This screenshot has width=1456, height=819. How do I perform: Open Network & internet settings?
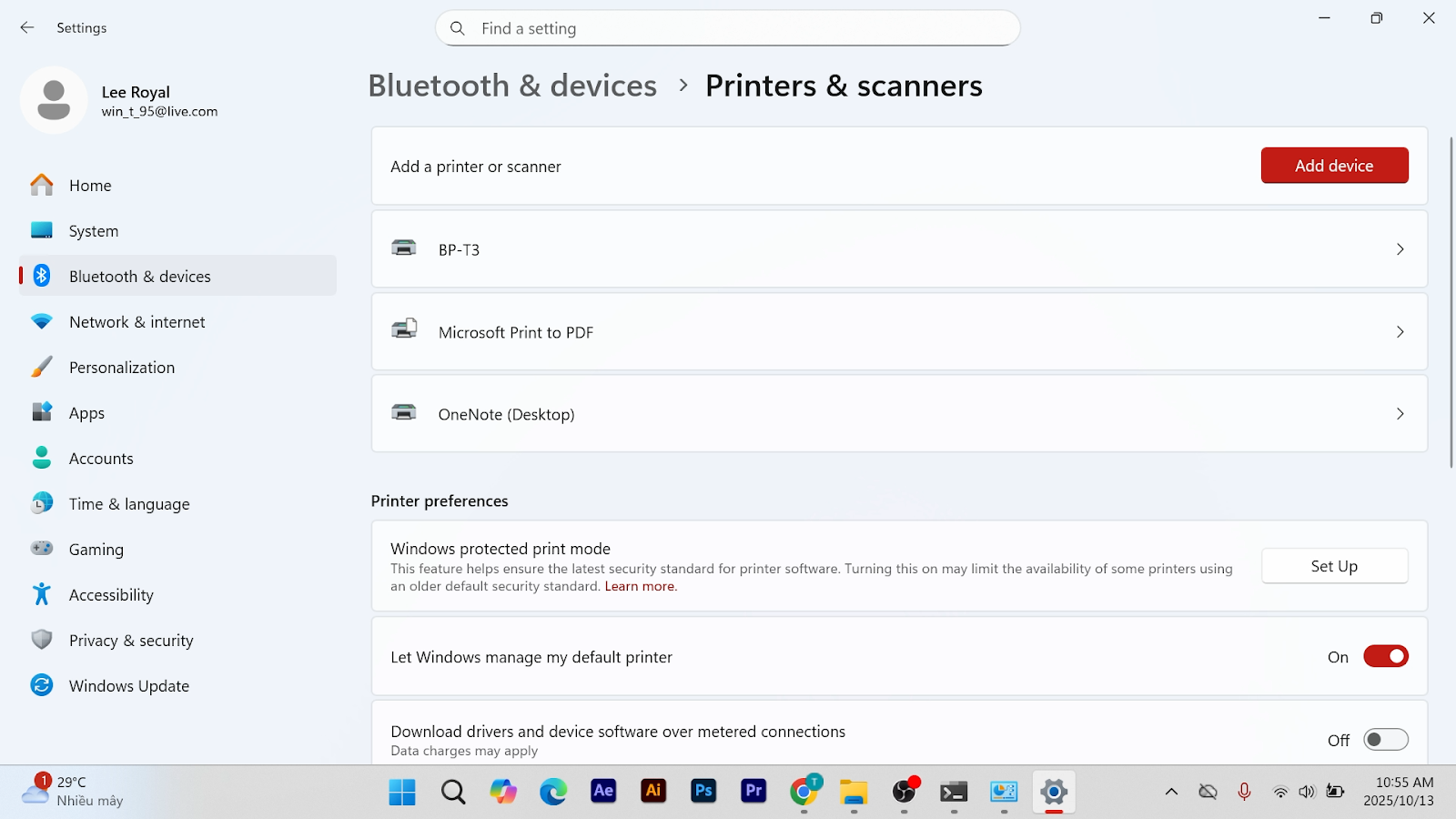coord(136,322)
